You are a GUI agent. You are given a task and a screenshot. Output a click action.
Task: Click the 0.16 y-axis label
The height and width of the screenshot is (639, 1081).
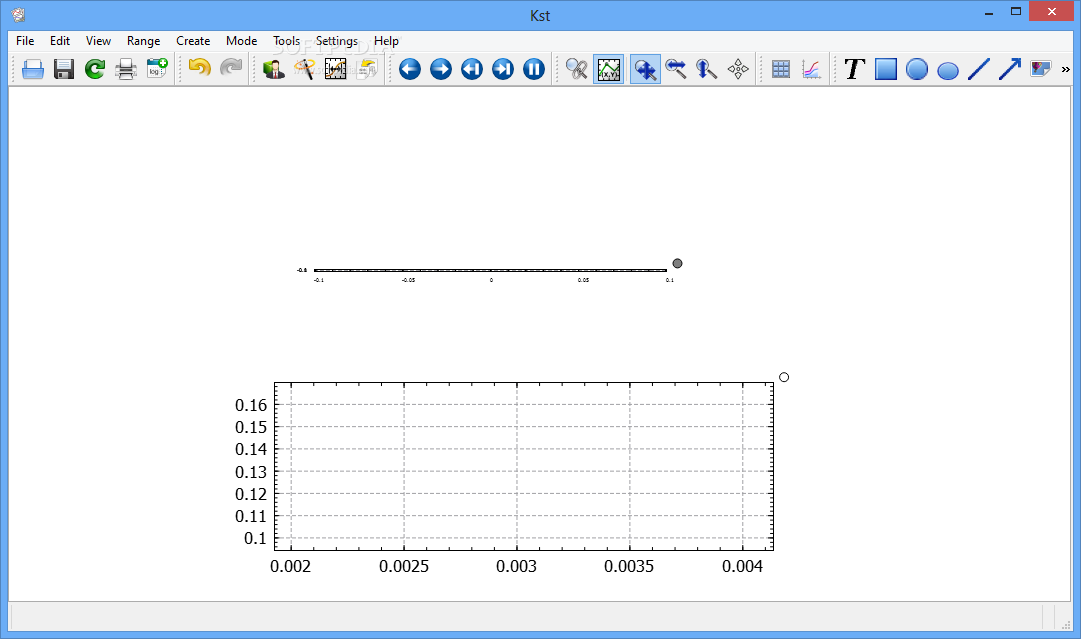[251, 405]
